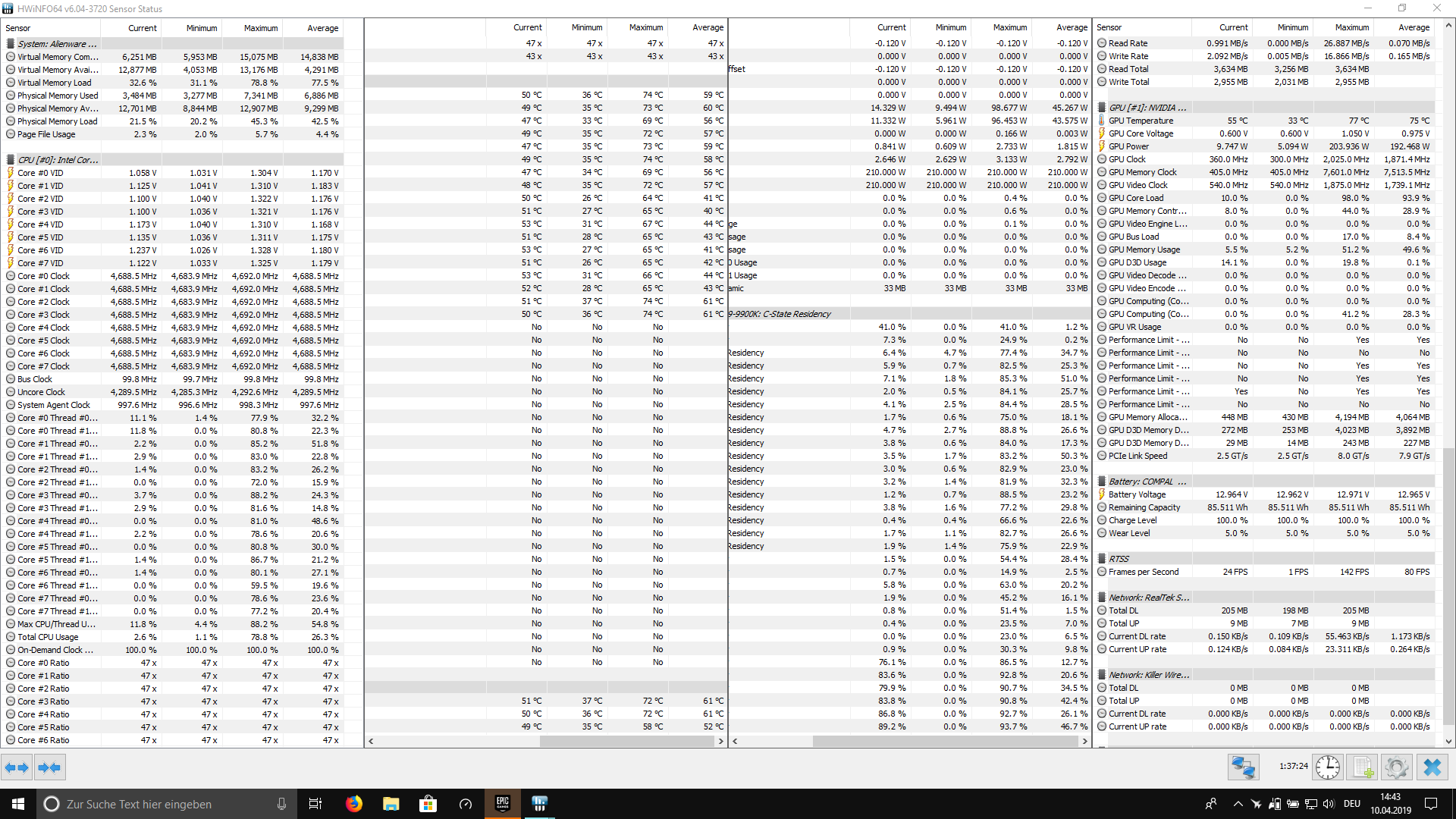Open the Windows Start menu

(x=18, y=804)
